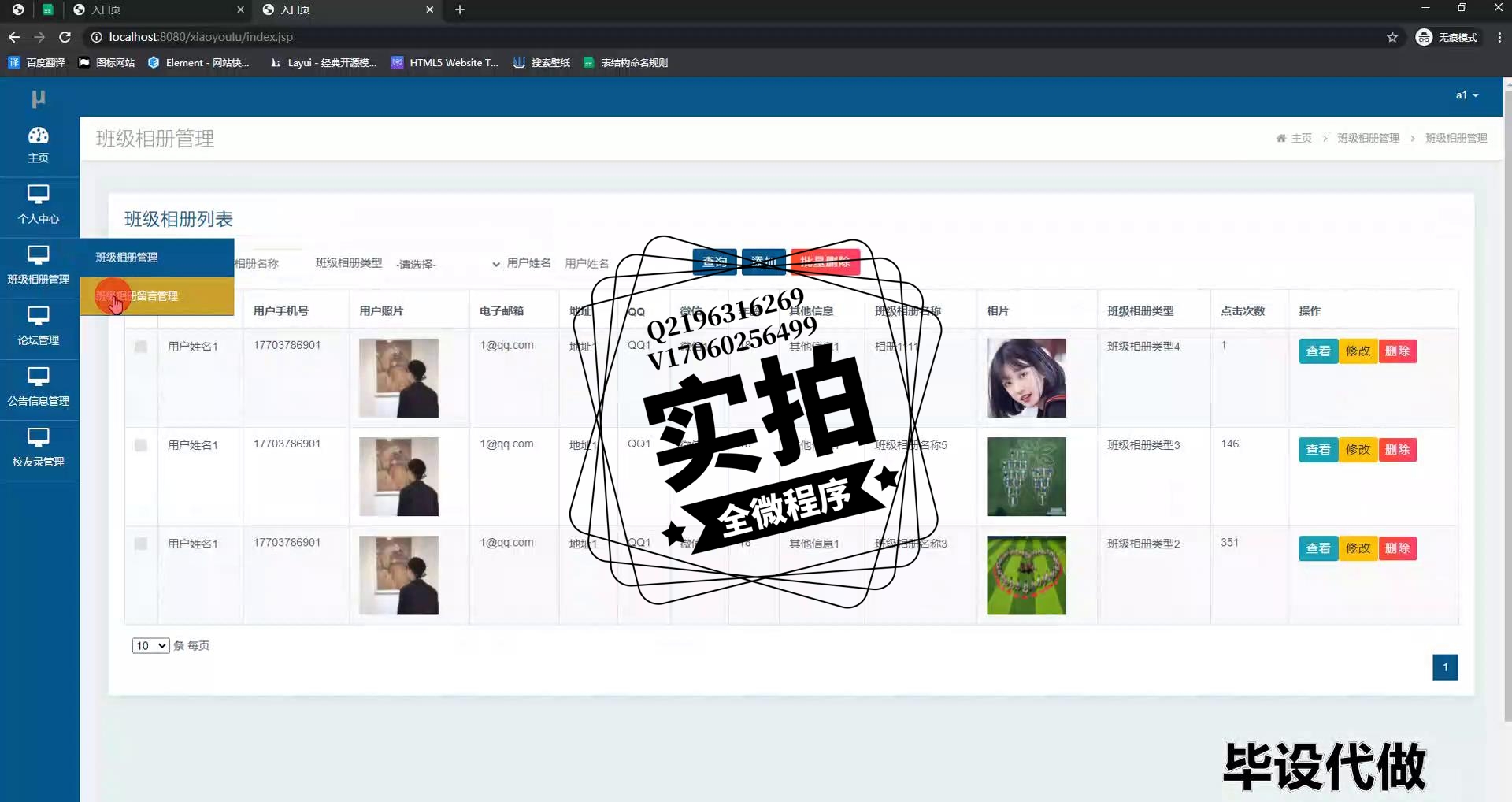Open 表结构命名规则 bookmark
The height and width of the screenshot is (802, 1512).
[626, 63]
